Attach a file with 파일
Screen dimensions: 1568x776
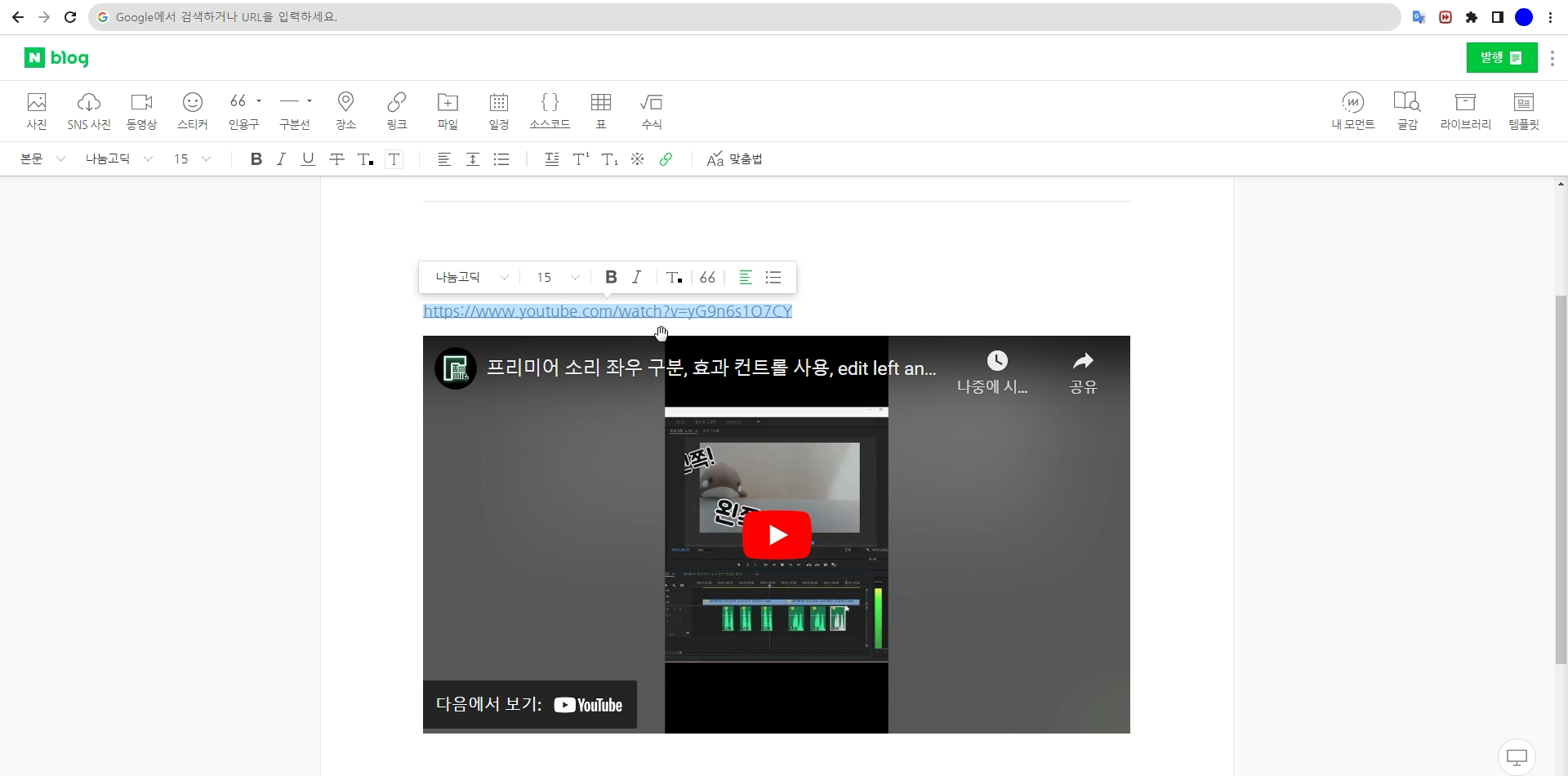[448, 111]
